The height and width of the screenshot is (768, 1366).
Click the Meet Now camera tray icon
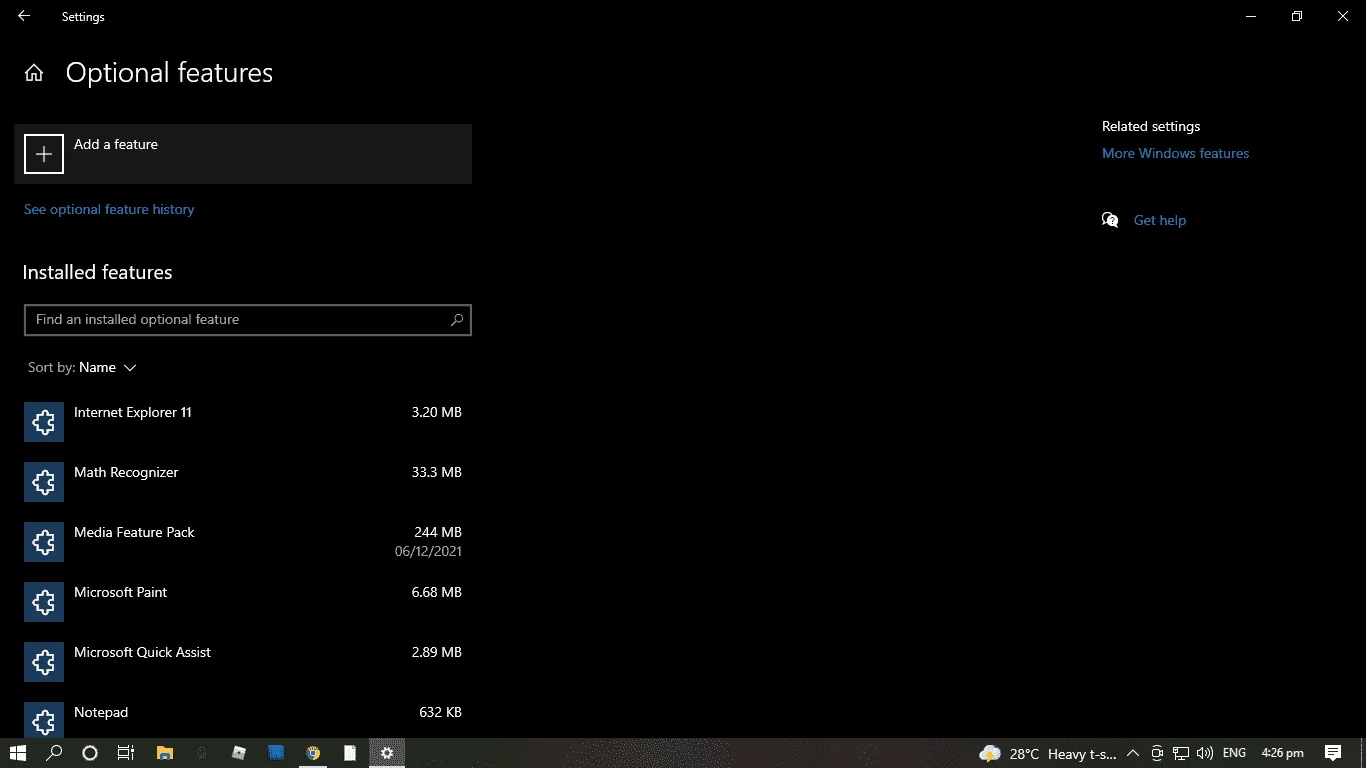point(1157,753)
